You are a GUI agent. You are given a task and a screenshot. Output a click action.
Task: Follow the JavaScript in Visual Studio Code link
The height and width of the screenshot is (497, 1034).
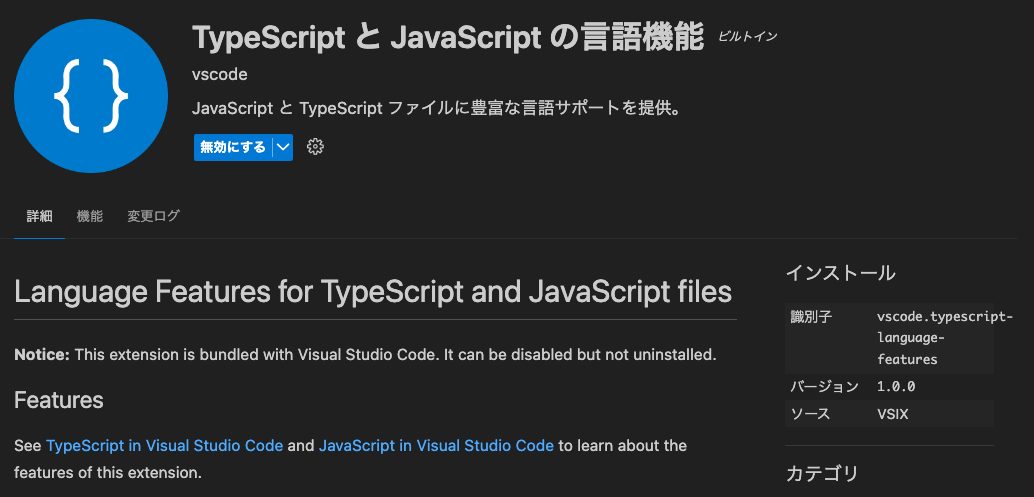click(436, 445)
